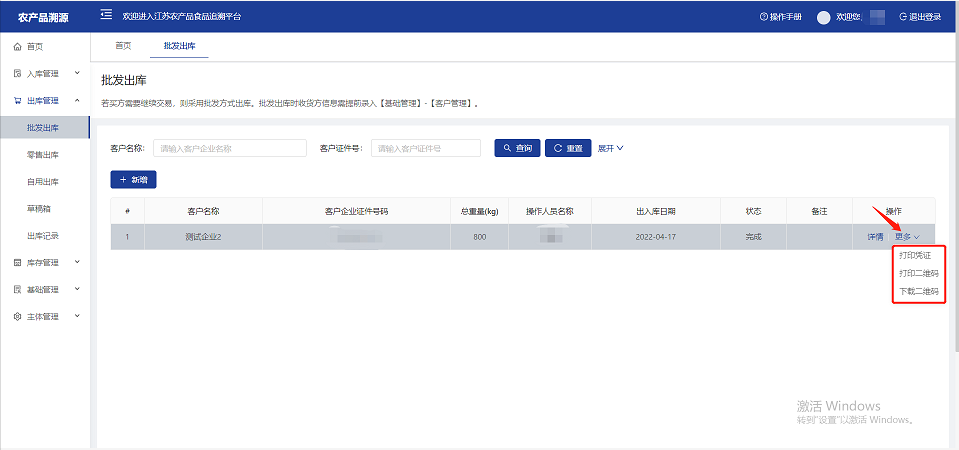Click the 库存管理 sidebar icon
The width and height of the screenshot is (959, 450).
pos(17,263)
